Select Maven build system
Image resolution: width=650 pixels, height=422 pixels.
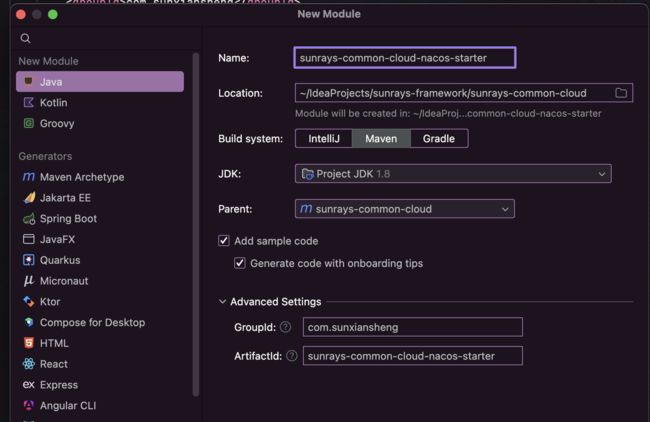click(381, 138)
